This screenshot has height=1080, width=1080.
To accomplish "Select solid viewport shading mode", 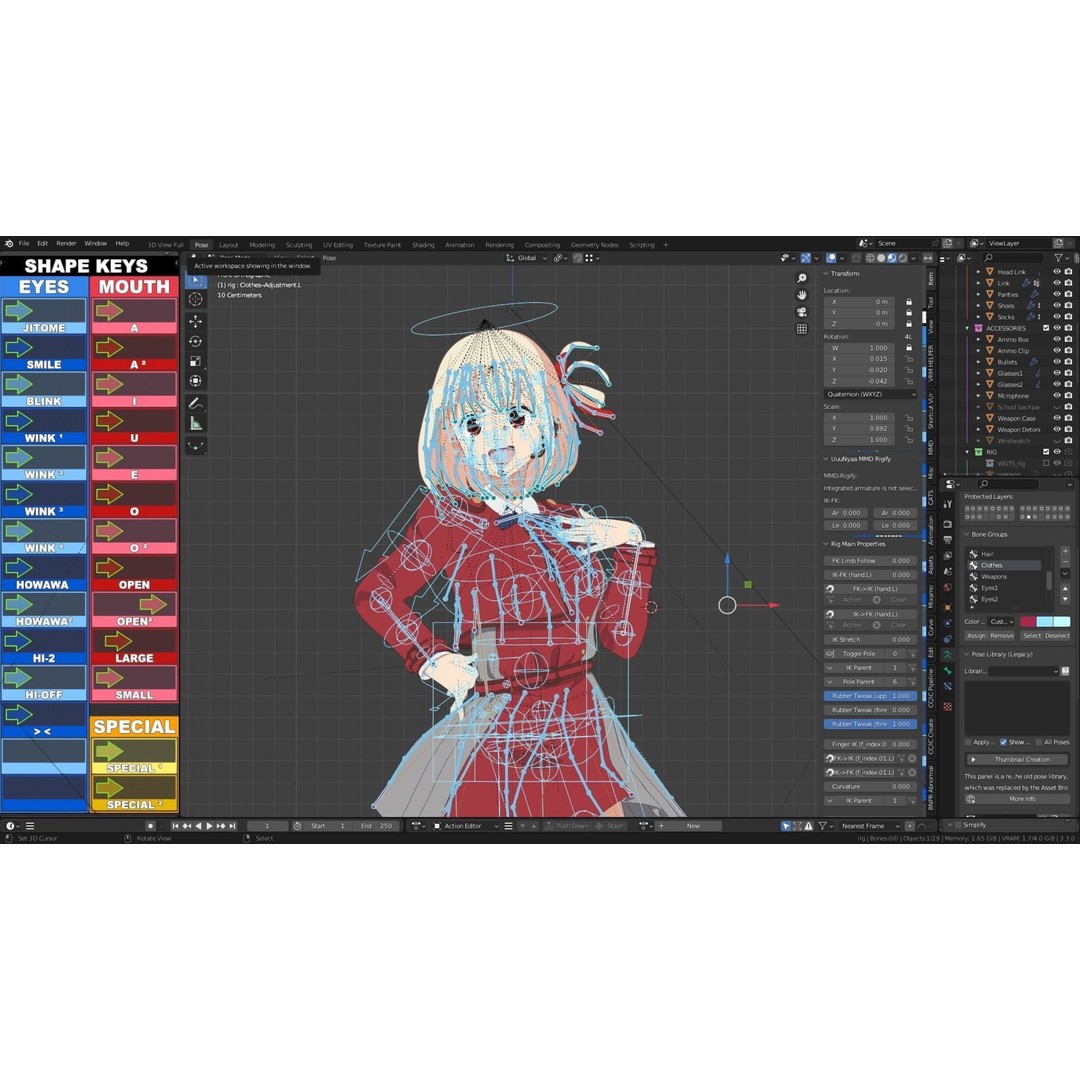I will [881, 258].
